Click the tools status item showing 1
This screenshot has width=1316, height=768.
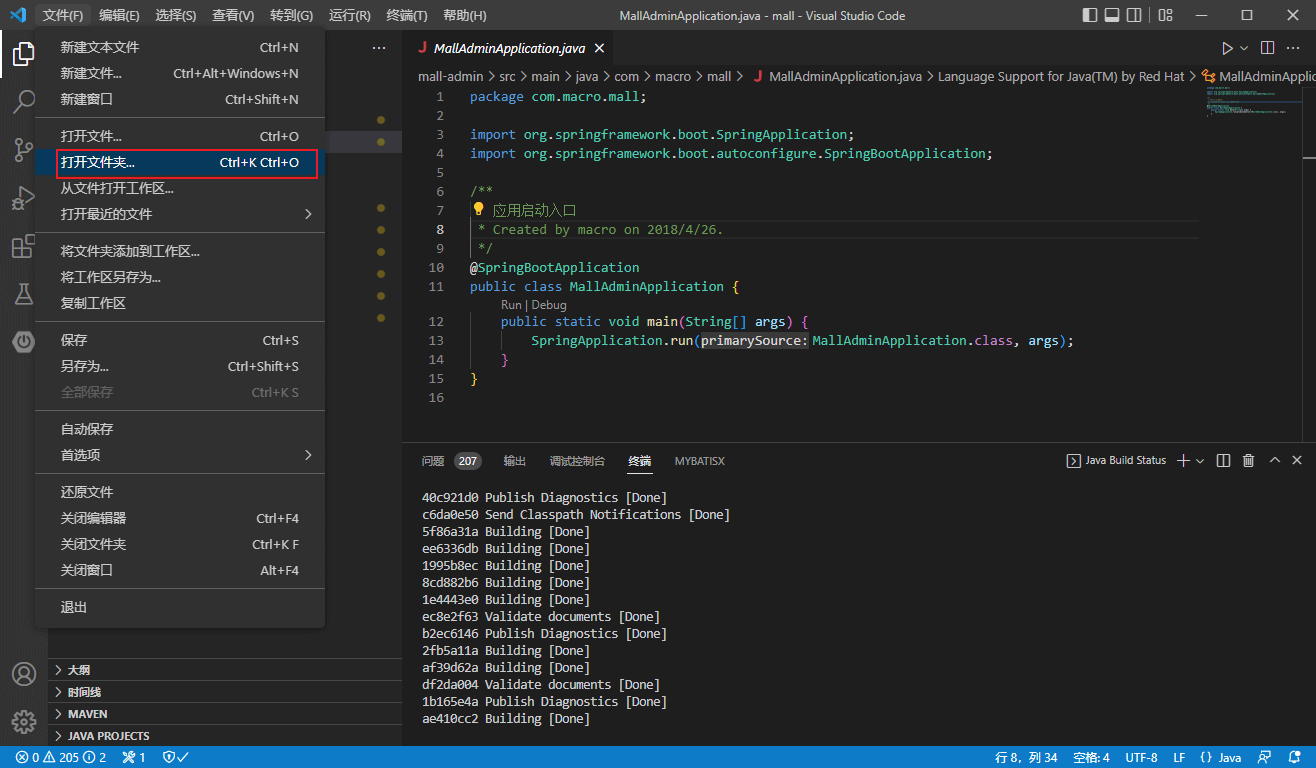point(134,757)
